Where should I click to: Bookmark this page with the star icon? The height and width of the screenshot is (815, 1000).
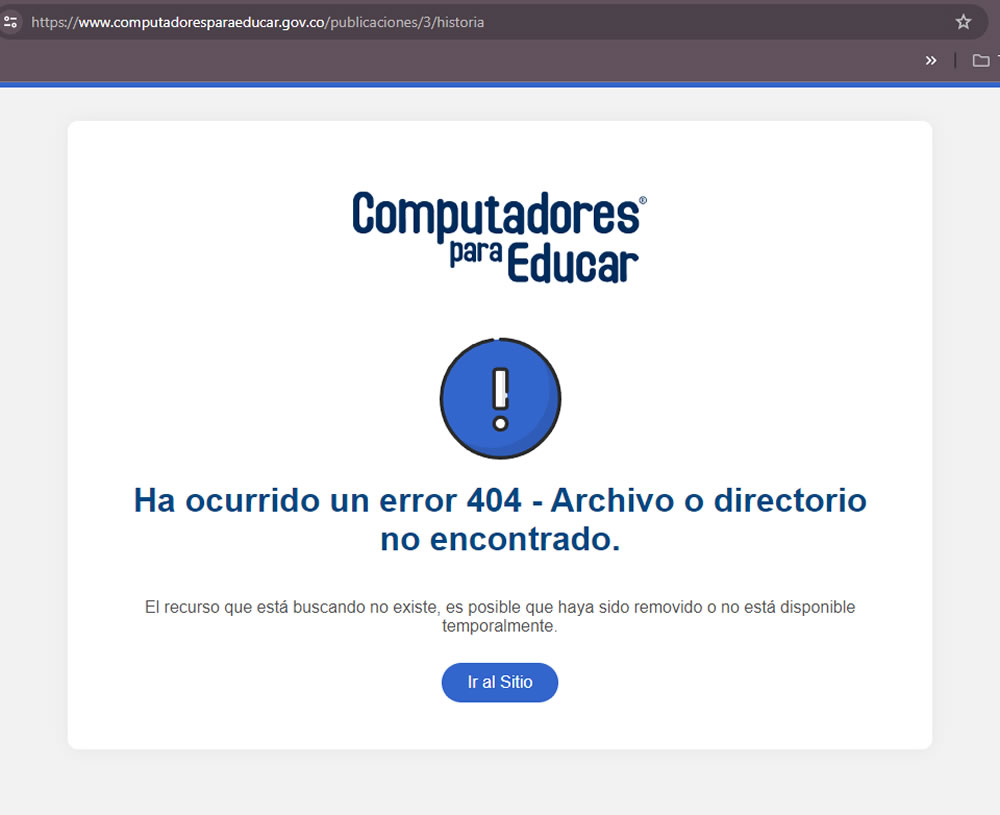click(x=963, y=22)
